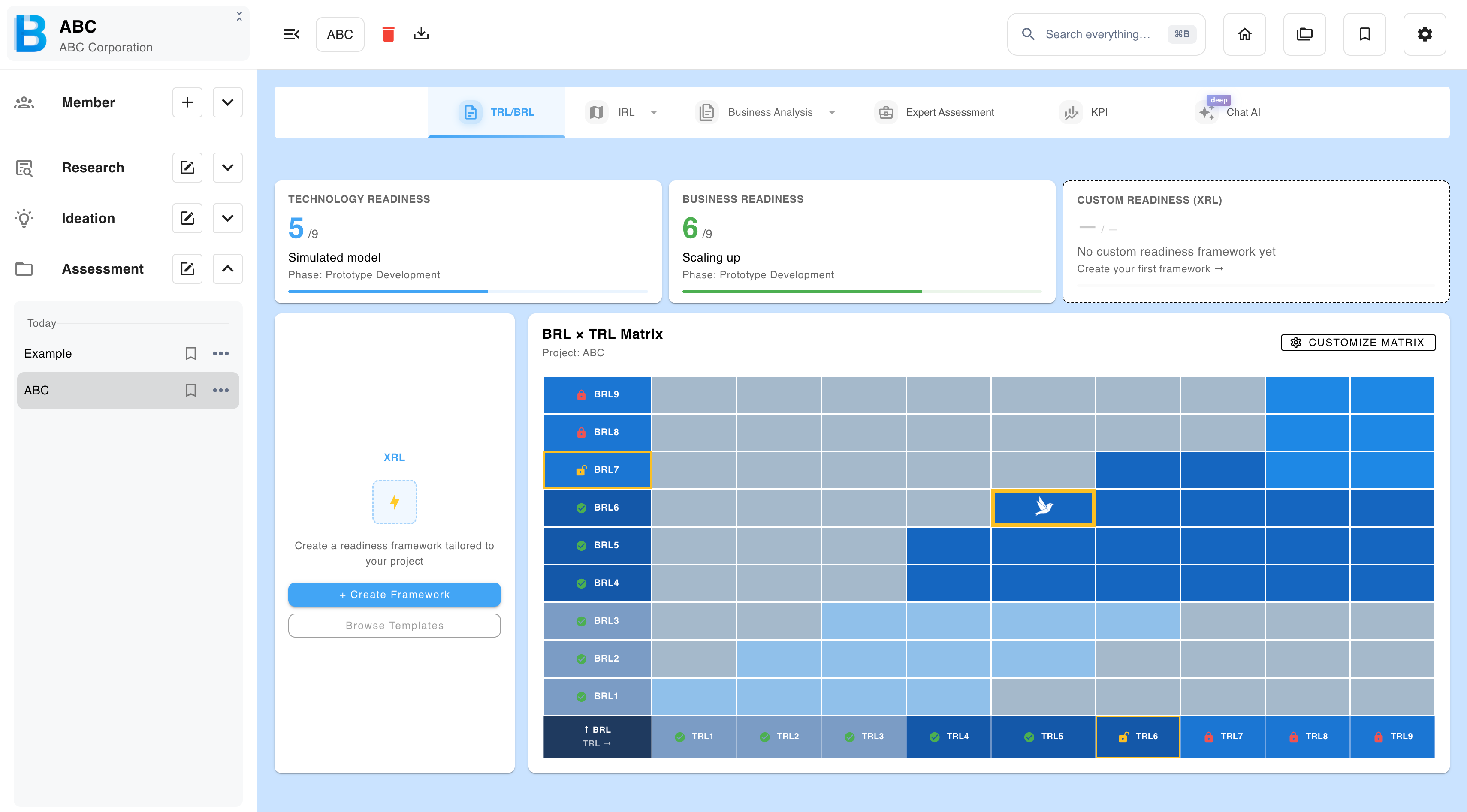Click Customize Matrix button
The height and width of the screenshot is (812, 1467).
[x=1358, y=342]
